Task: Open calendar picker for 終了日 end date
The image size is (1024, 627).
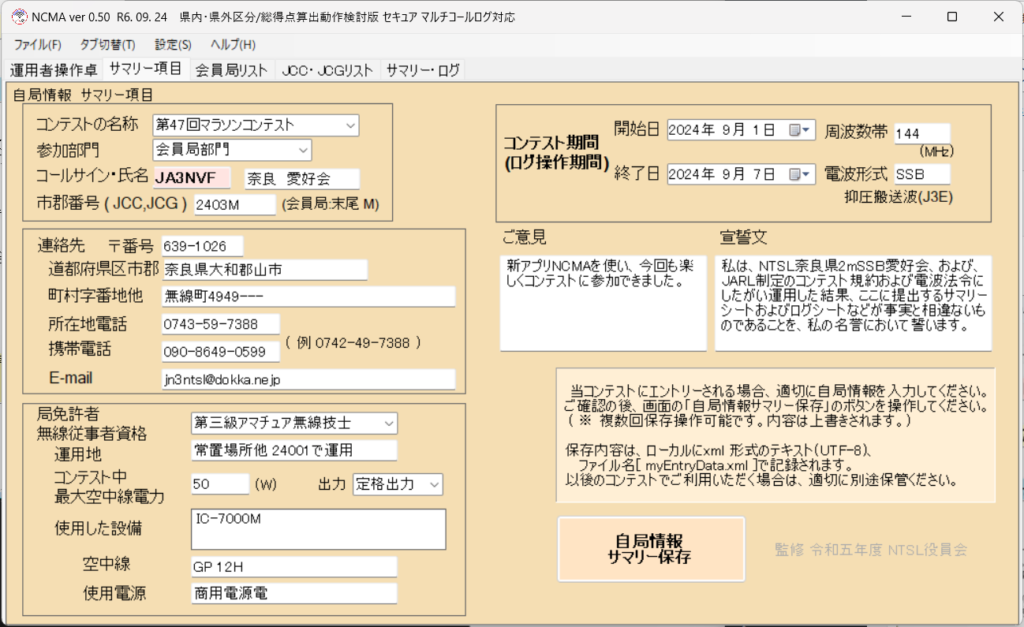Action: click(797, 174)
